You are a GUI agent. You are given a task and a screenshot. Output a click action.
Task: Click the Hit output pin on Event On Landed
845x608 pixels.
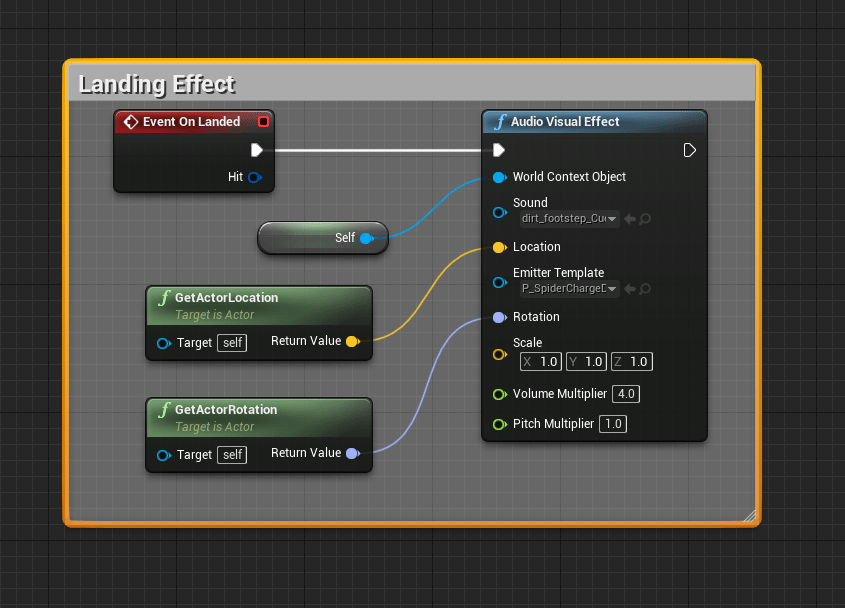(x=254, y=177)
